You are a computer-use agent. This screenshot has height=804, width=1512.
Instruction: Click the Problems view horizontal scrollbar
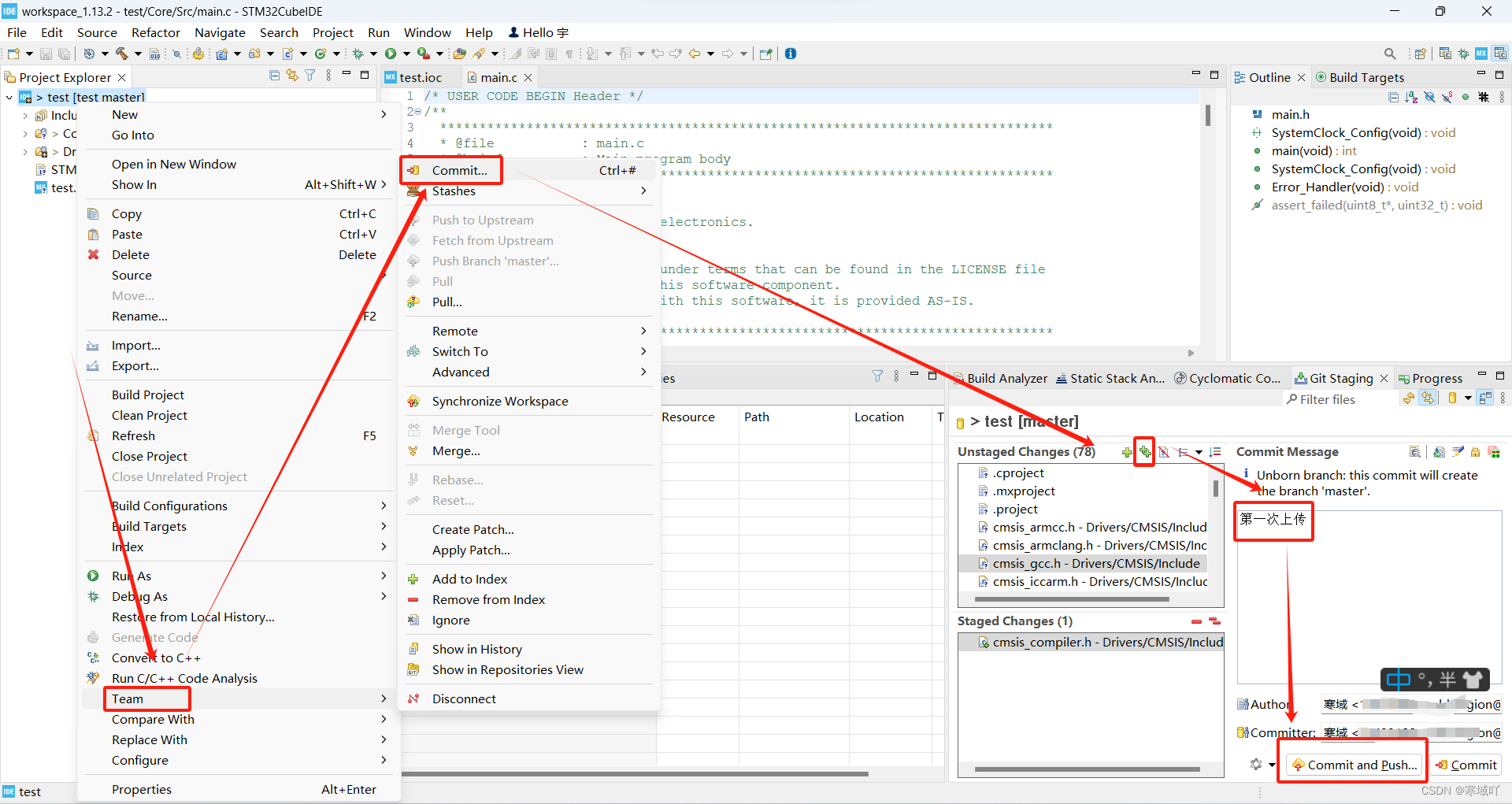coord(635,774)
